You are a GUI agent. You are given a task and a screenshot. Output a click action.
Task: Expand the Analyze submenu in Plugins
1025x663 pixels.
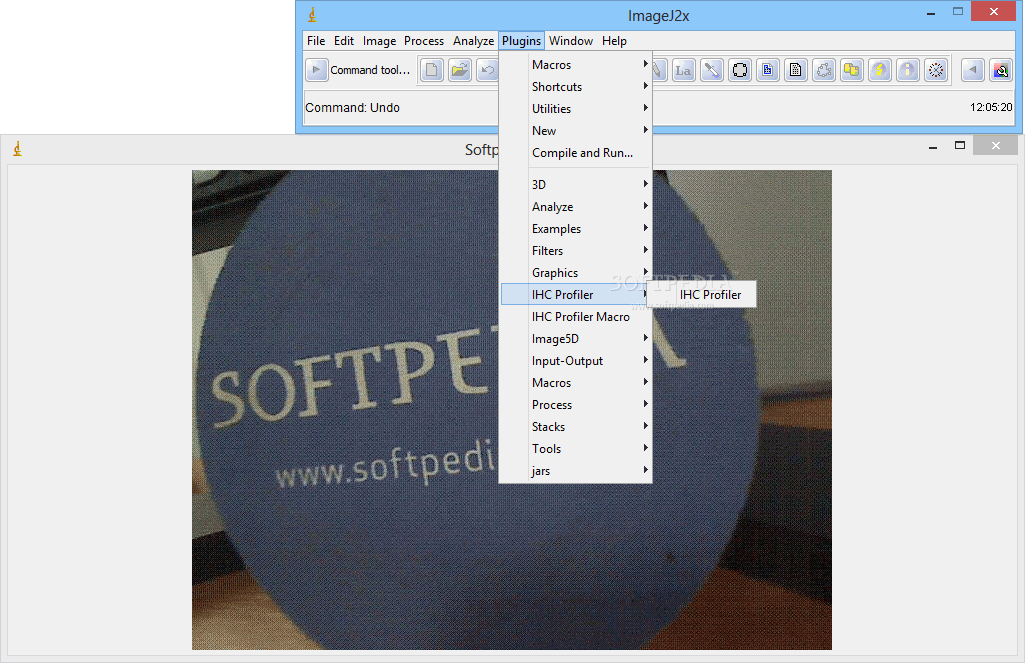(576, 207)
